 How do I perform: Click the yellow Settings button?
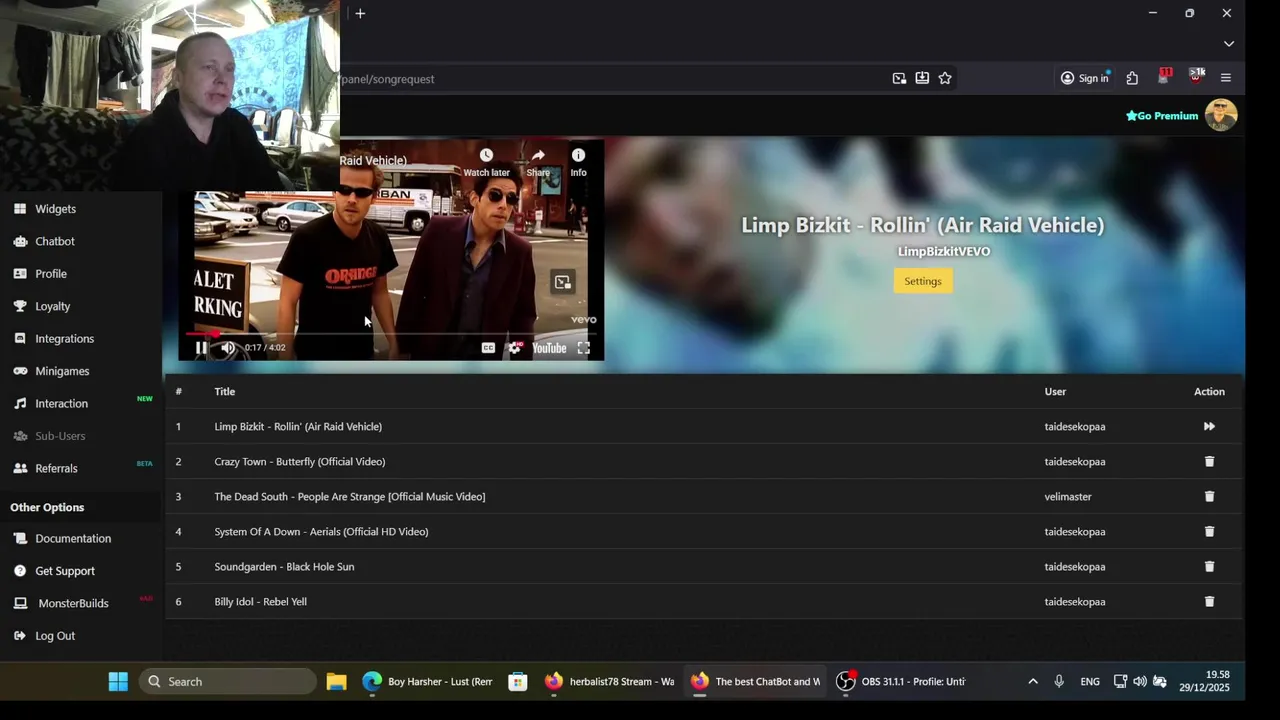coord(923,281)
